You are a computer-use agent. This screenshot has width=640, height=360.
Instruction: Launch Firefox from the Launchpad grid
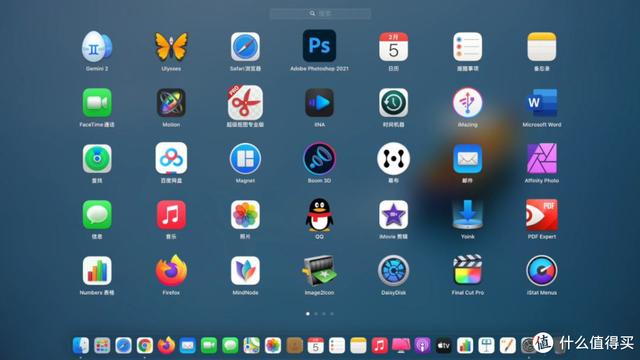tap(171, 270)
